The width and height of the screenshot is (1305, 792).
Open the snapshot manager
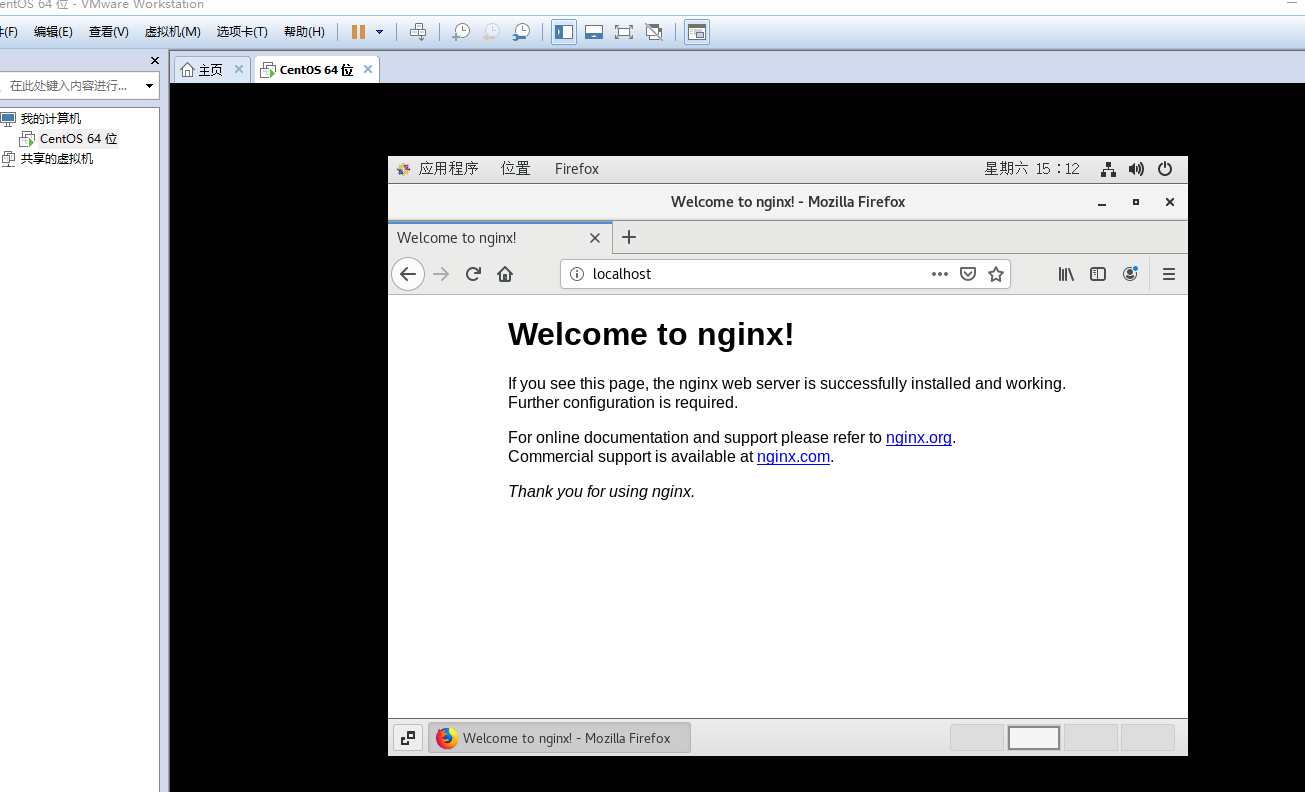pyautogui.click(x=522, y=32)
